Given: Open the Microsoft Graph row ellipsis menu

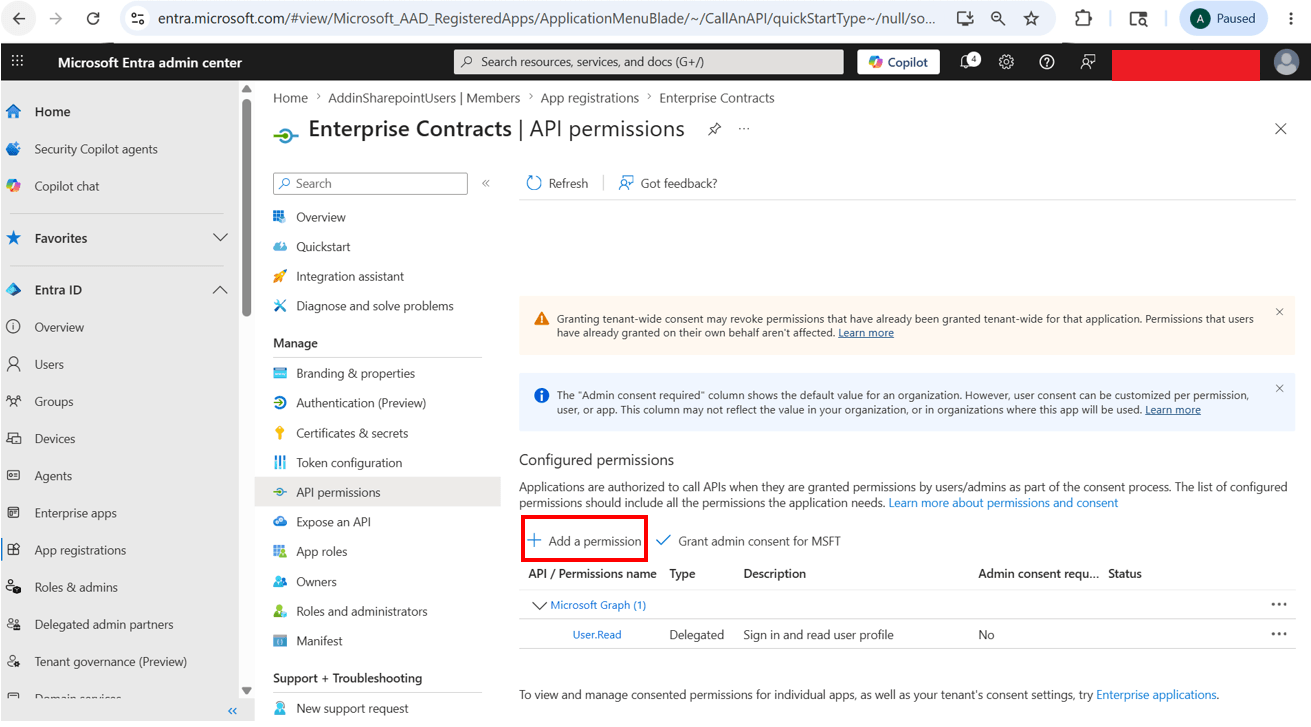Looking at the screenshot, I should (1278, 604).
